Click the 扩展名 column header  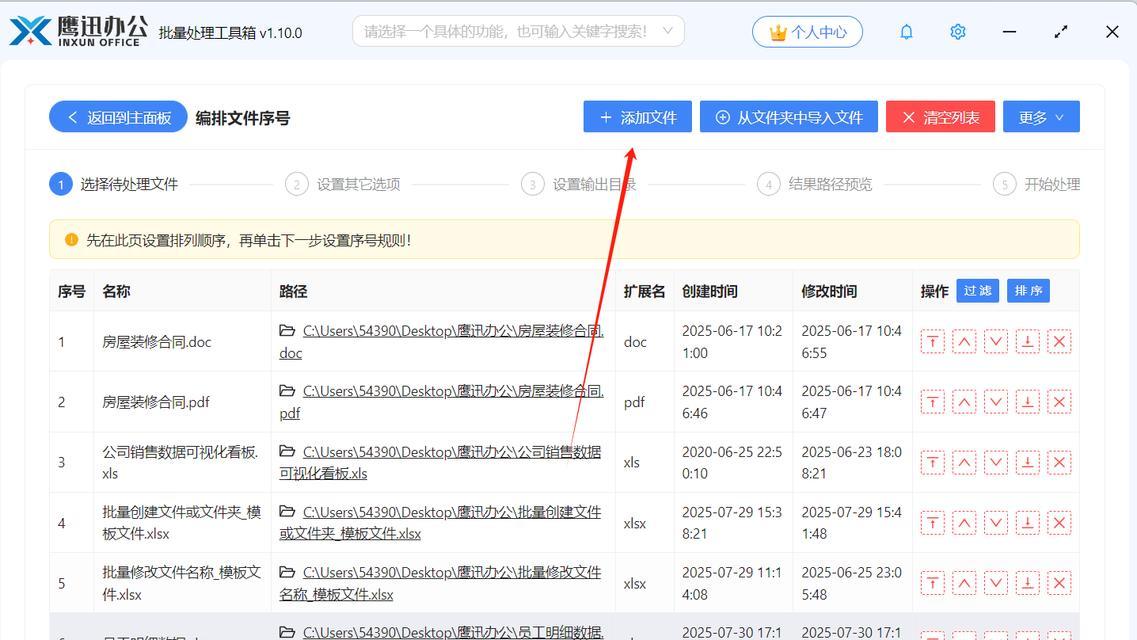point(644,291)
